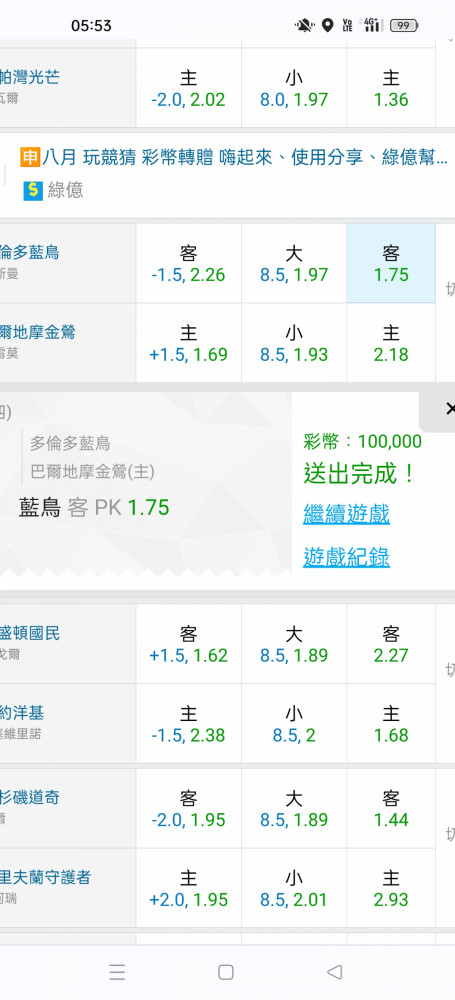Select 客 +1.5, 1.62 handicap for 國民

tap(188, 644)
